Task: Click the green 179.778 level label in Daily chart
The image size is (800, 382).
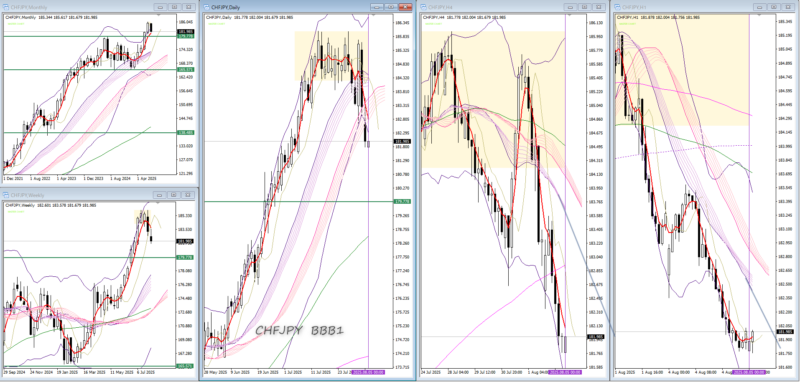Action: [402, 201]
